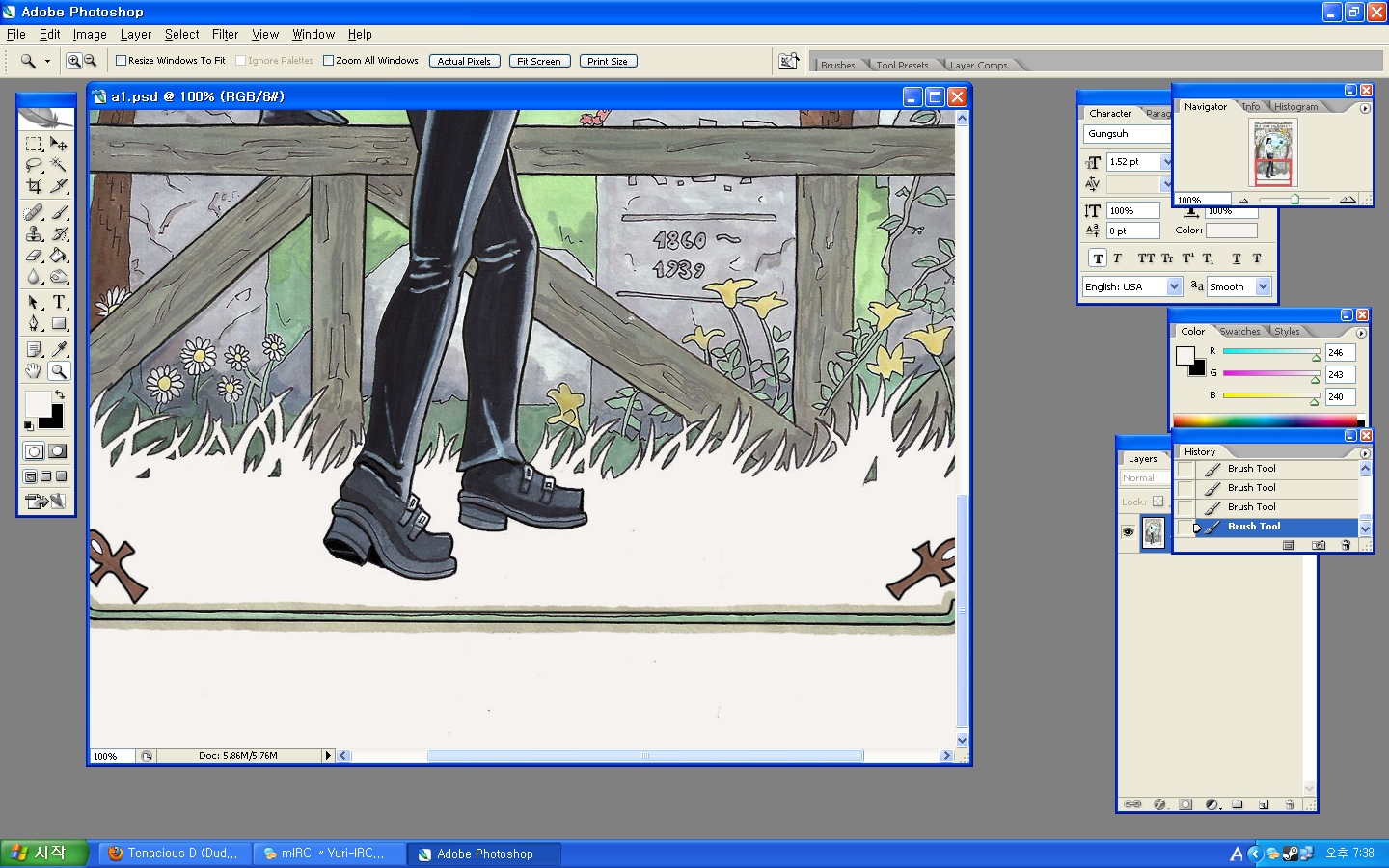
Task: Create new snapshot in History palette
Action: [x=1319, y=545]
